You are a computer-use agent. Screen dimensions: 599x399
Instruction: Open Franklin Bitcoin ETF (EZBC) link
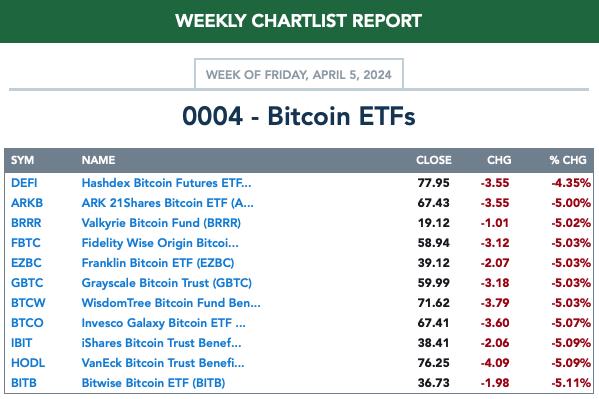pyautogui.click(x=157, y=263)
